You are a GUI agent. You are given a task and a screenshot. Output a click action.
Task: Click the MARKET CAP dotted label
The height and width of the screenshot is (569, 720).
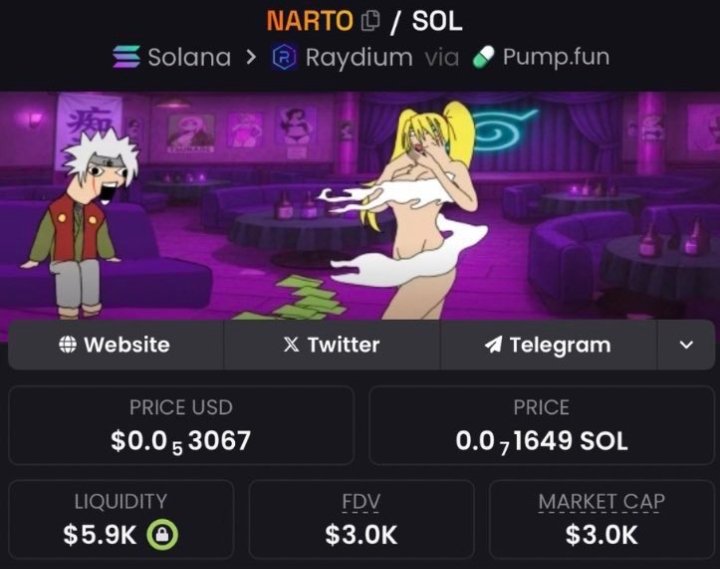[602, 501]
